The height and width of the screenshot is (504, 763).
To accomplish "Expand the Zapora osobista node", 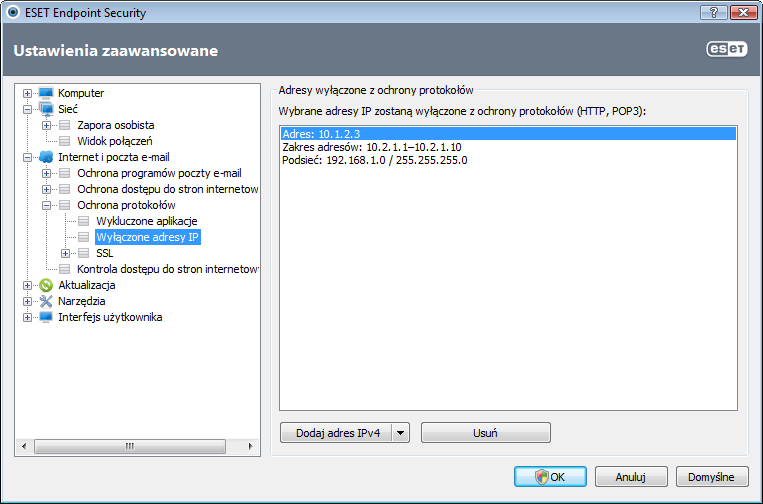I will coord(46,126).
